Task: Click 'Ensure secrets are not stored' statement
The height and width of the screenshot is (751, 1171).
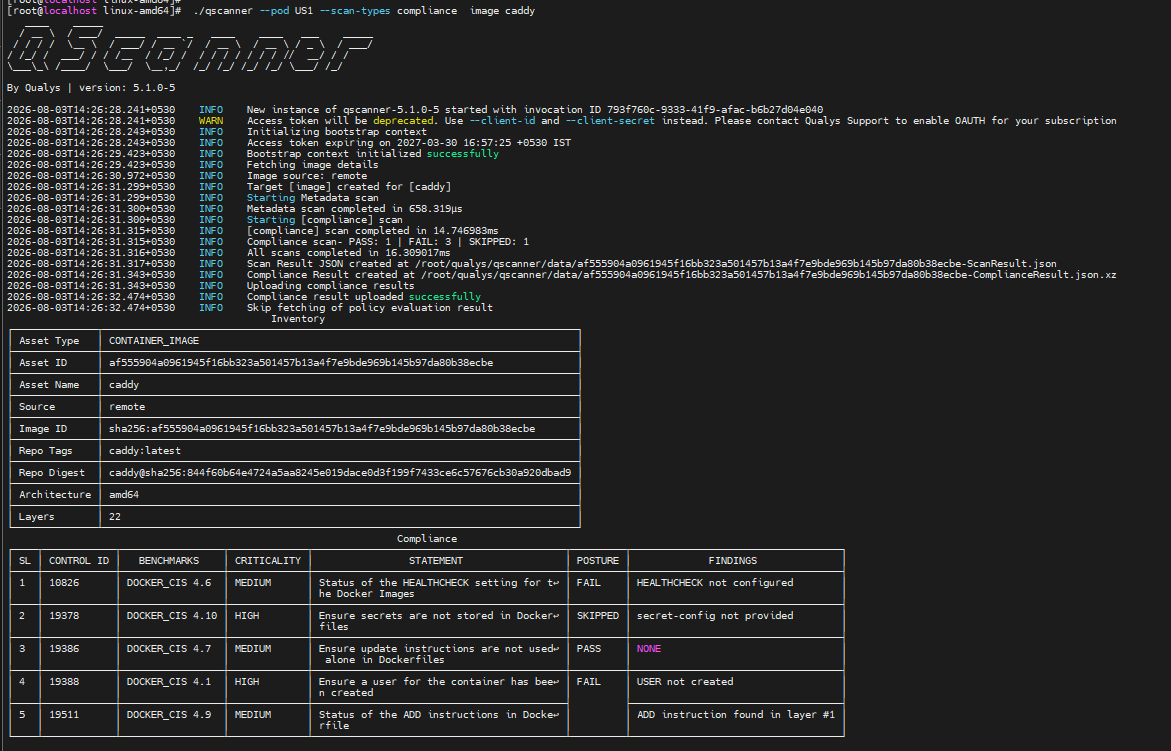Action: coord(439,621)
